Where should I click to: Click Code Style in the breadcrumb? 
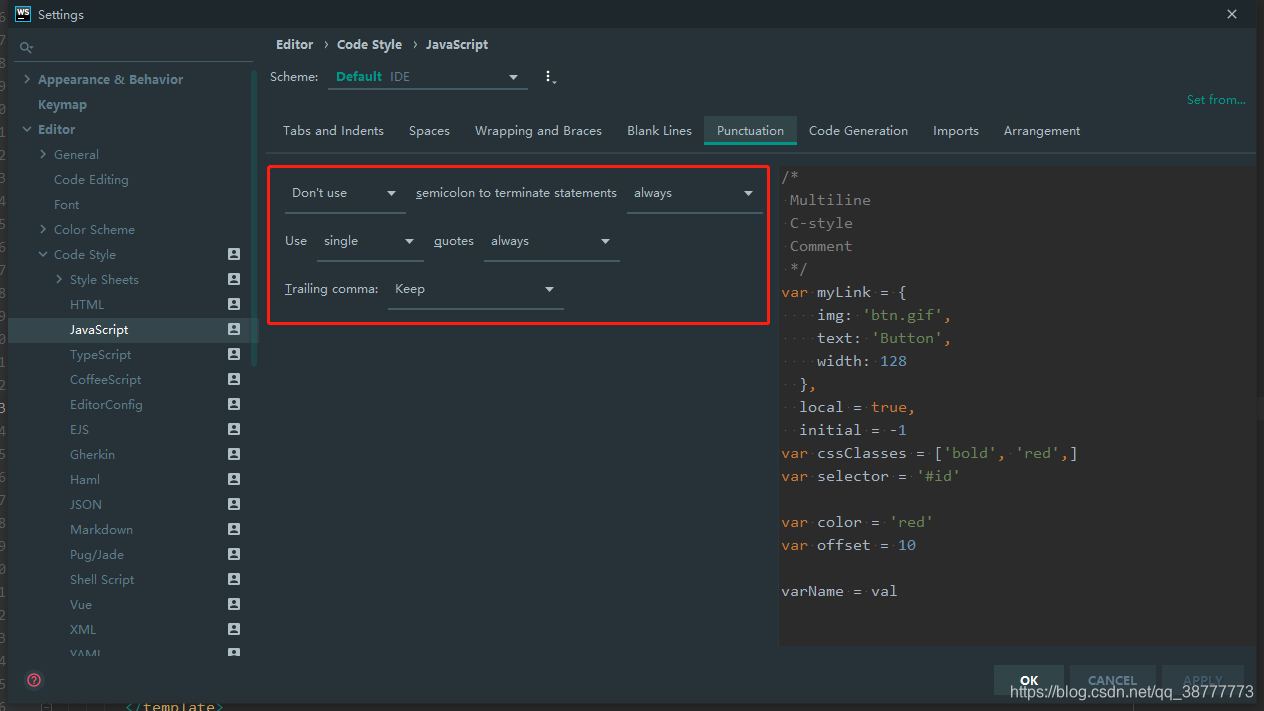point(369,45)
